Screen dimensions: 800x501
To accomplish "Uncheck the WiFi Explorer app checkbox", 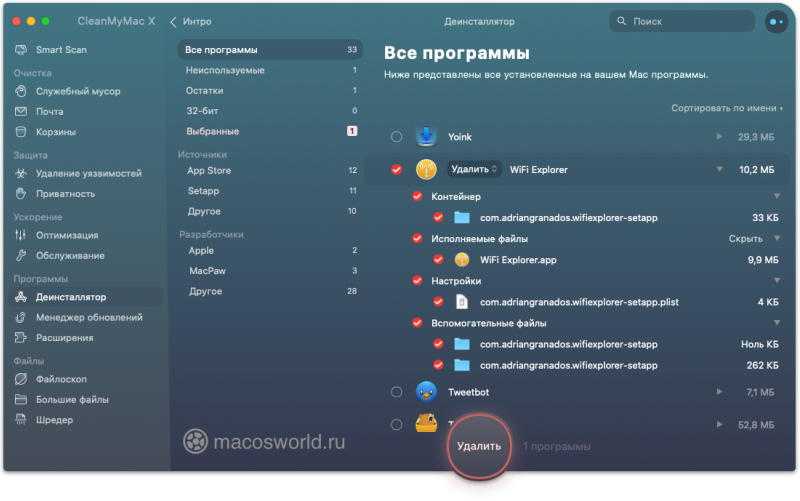I will point(396,169).
